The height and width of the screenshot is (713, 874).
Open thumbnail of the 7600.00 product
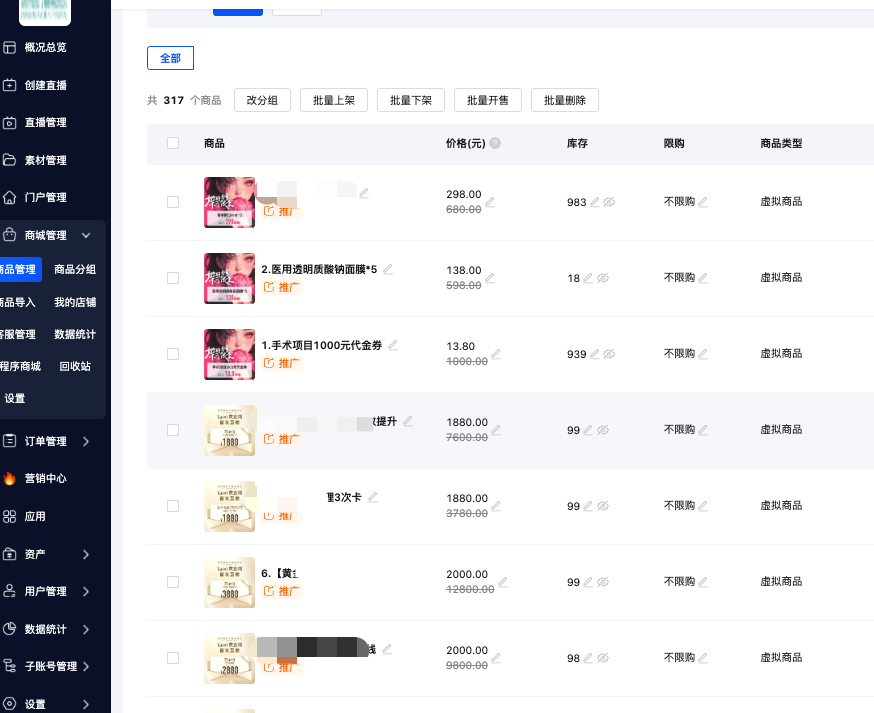pyautogui.click(x=230, y=430)
